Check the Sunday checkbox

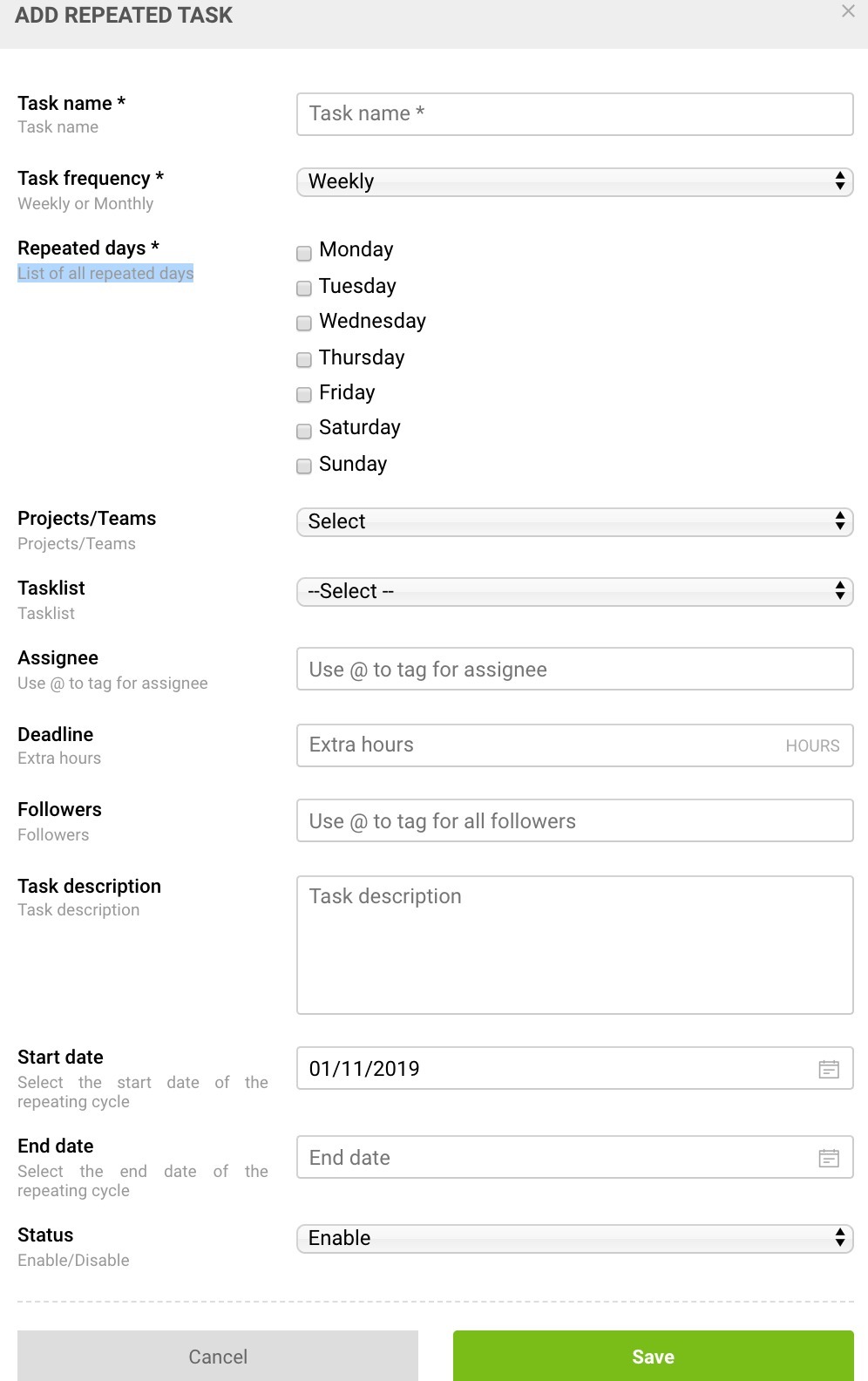click(303, 466)
